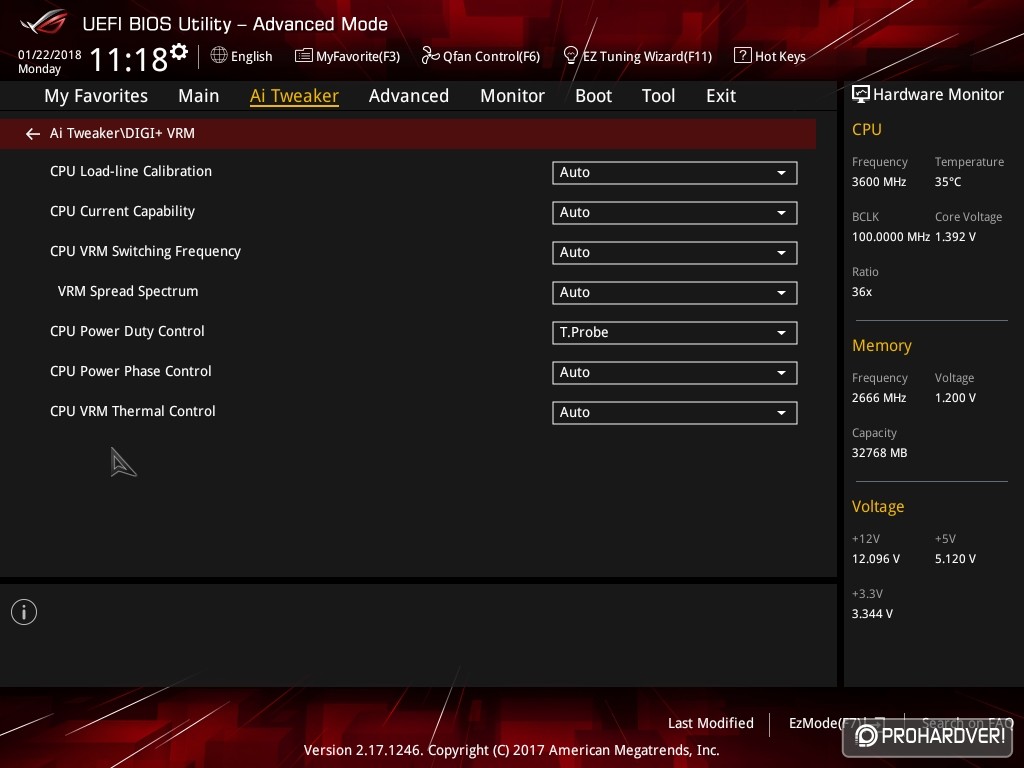
Task: Click the CPU frequency 3600 MHz value
Action: pyautogui.click(x=879, y=182)
